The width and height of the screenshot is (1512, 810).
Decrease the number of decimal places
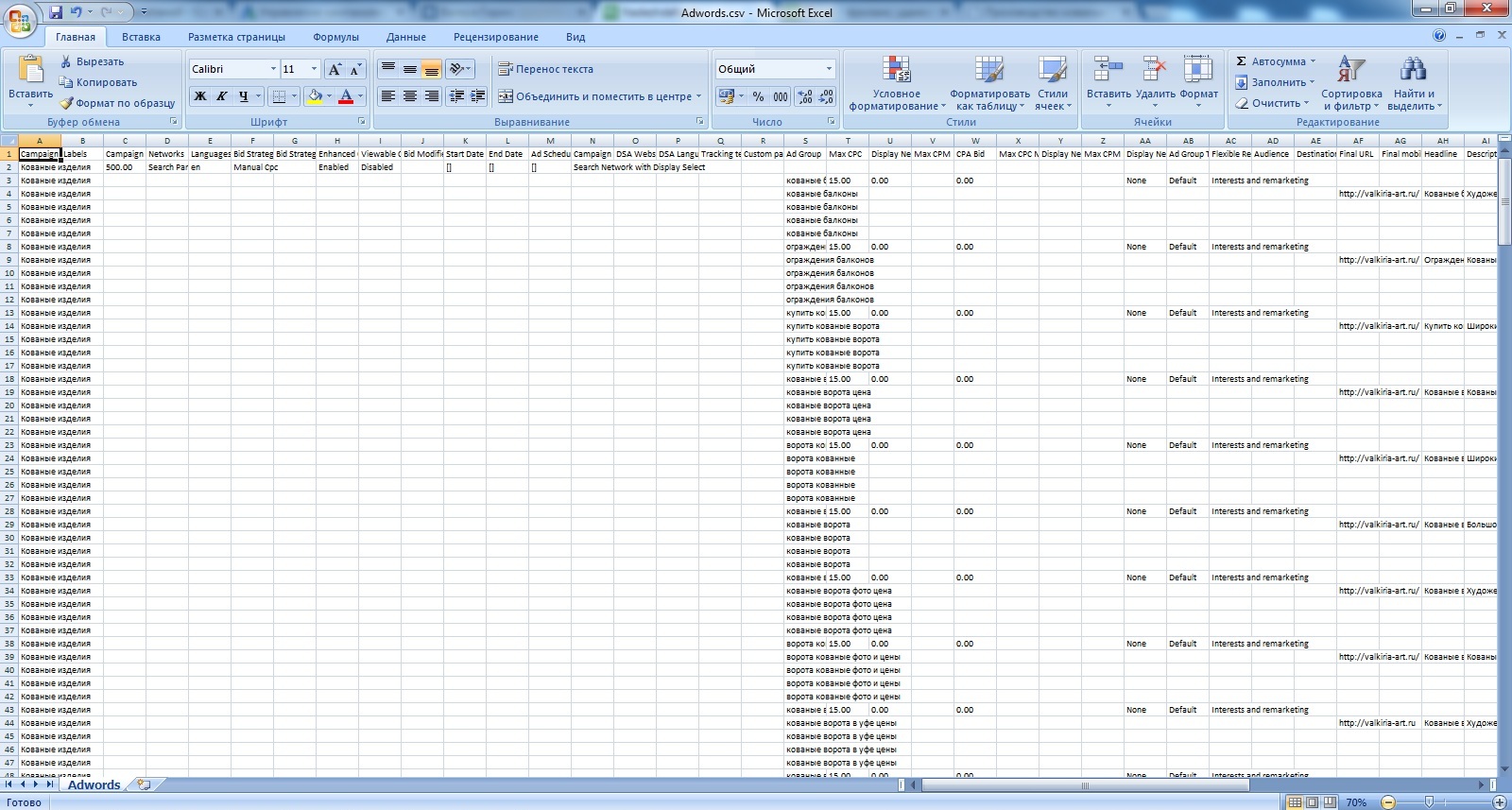click(826, 96)
